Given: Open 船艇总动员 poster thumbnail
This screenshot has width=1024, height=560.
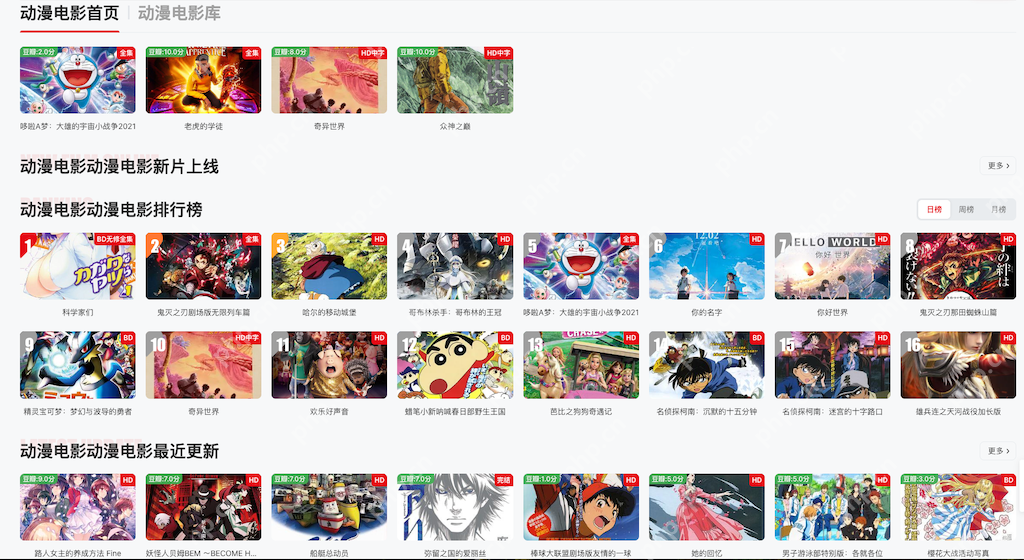Looking at the screenshot, I should click(x=329, y=507).
